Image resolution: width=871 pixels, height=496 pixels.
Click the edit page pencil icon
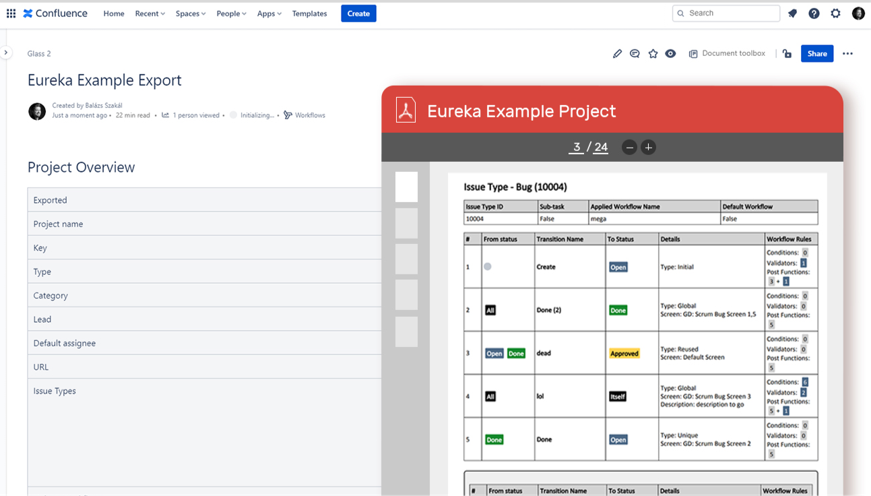(x=617, y=54)
